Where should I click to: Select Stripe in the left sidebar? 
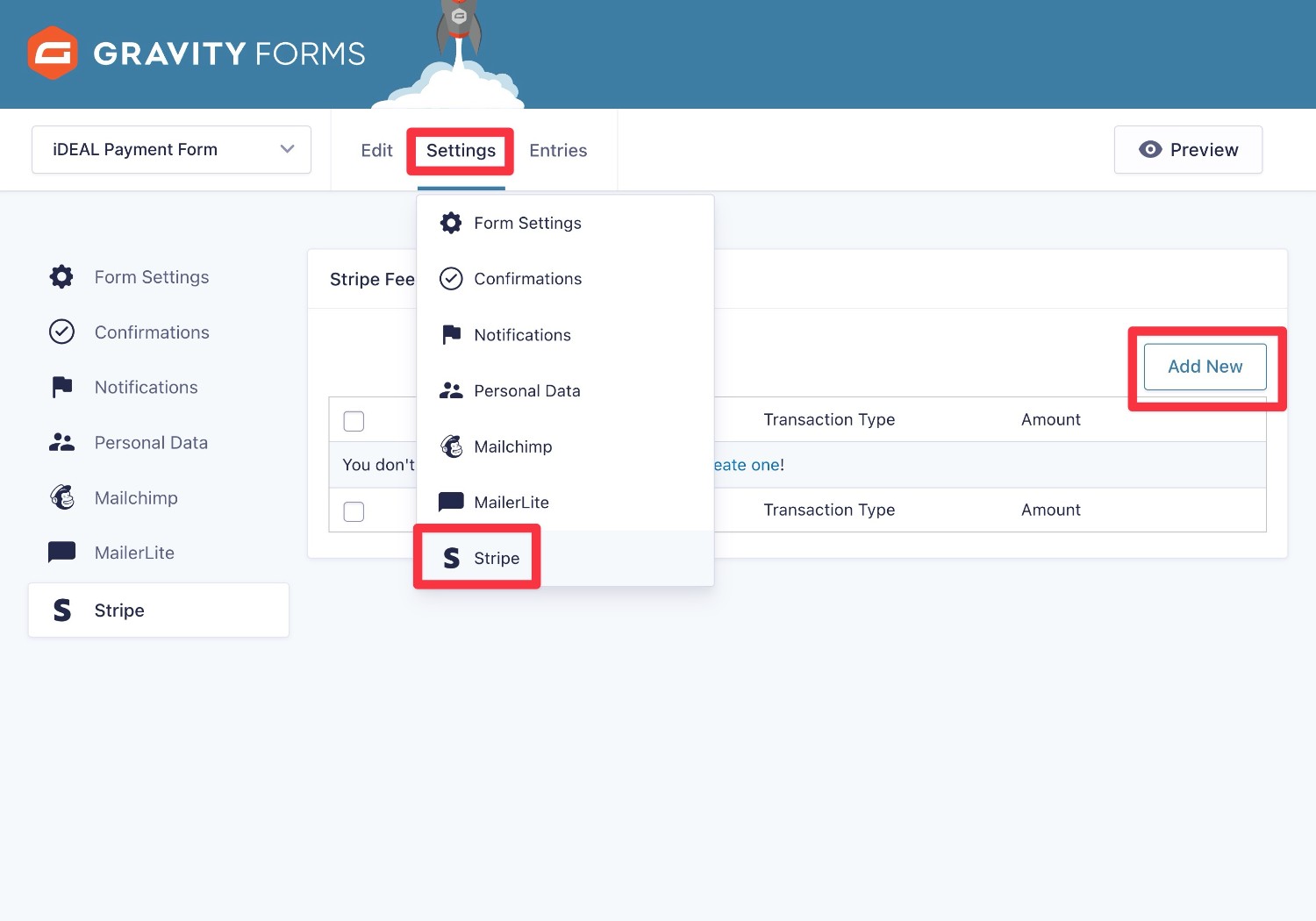(x=159, y=610)
